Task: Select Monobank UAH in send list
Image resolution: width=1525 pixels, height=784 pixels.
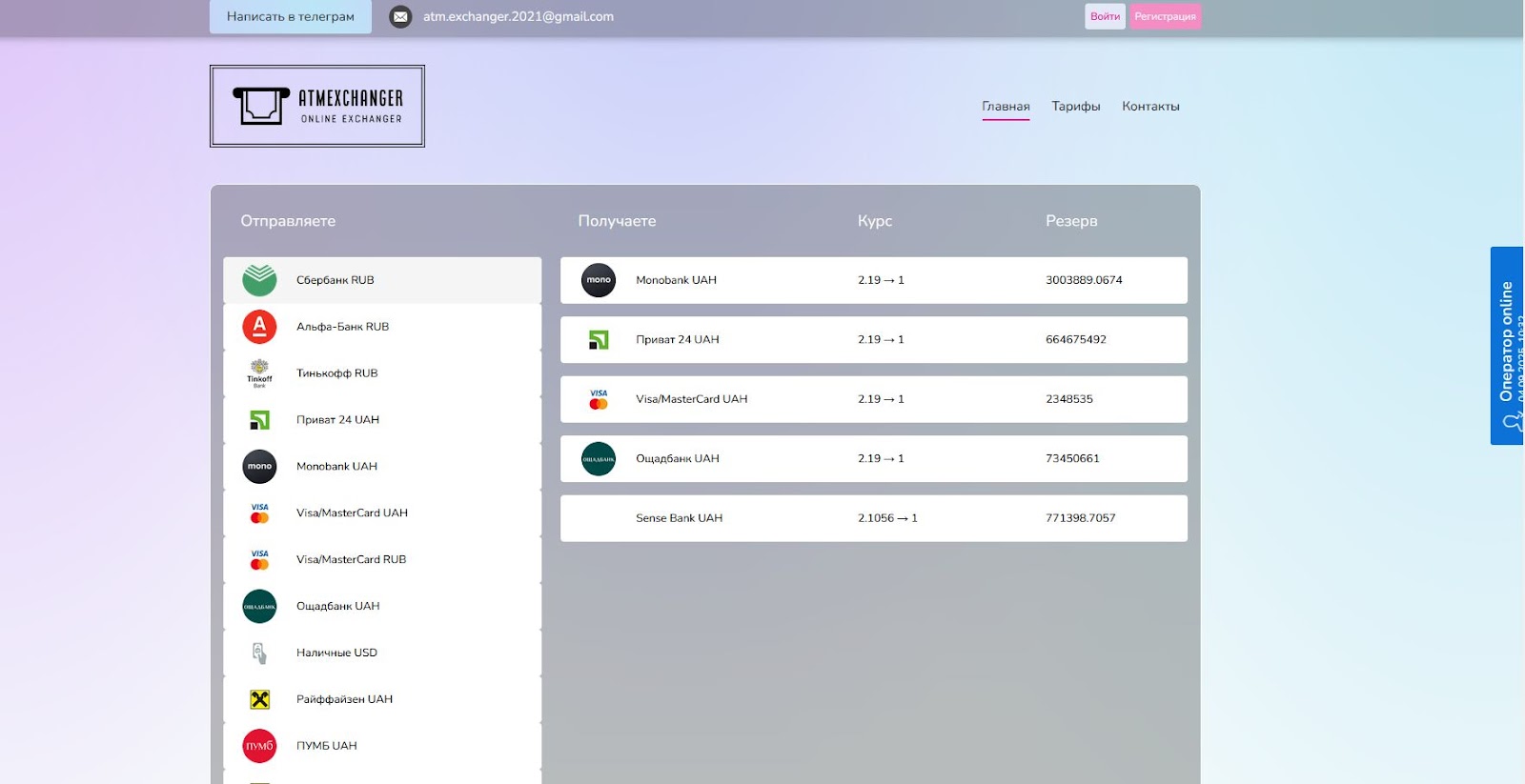Action: coord(382,467)
